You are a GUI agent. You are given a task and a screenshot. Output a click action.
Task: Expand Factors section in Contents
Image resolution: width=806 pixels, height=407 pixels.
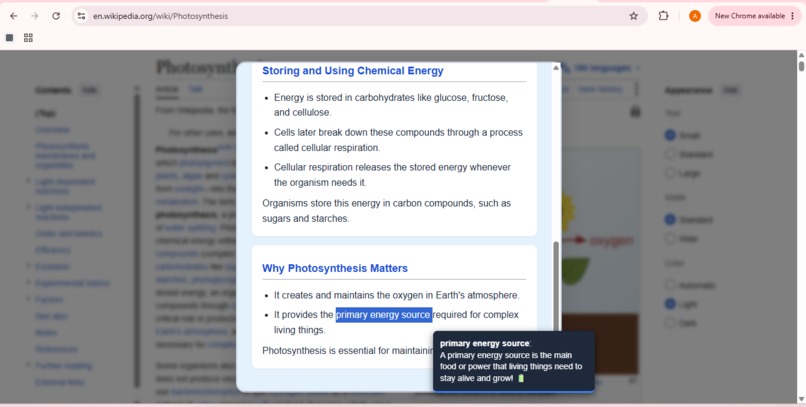pos(28,299)
